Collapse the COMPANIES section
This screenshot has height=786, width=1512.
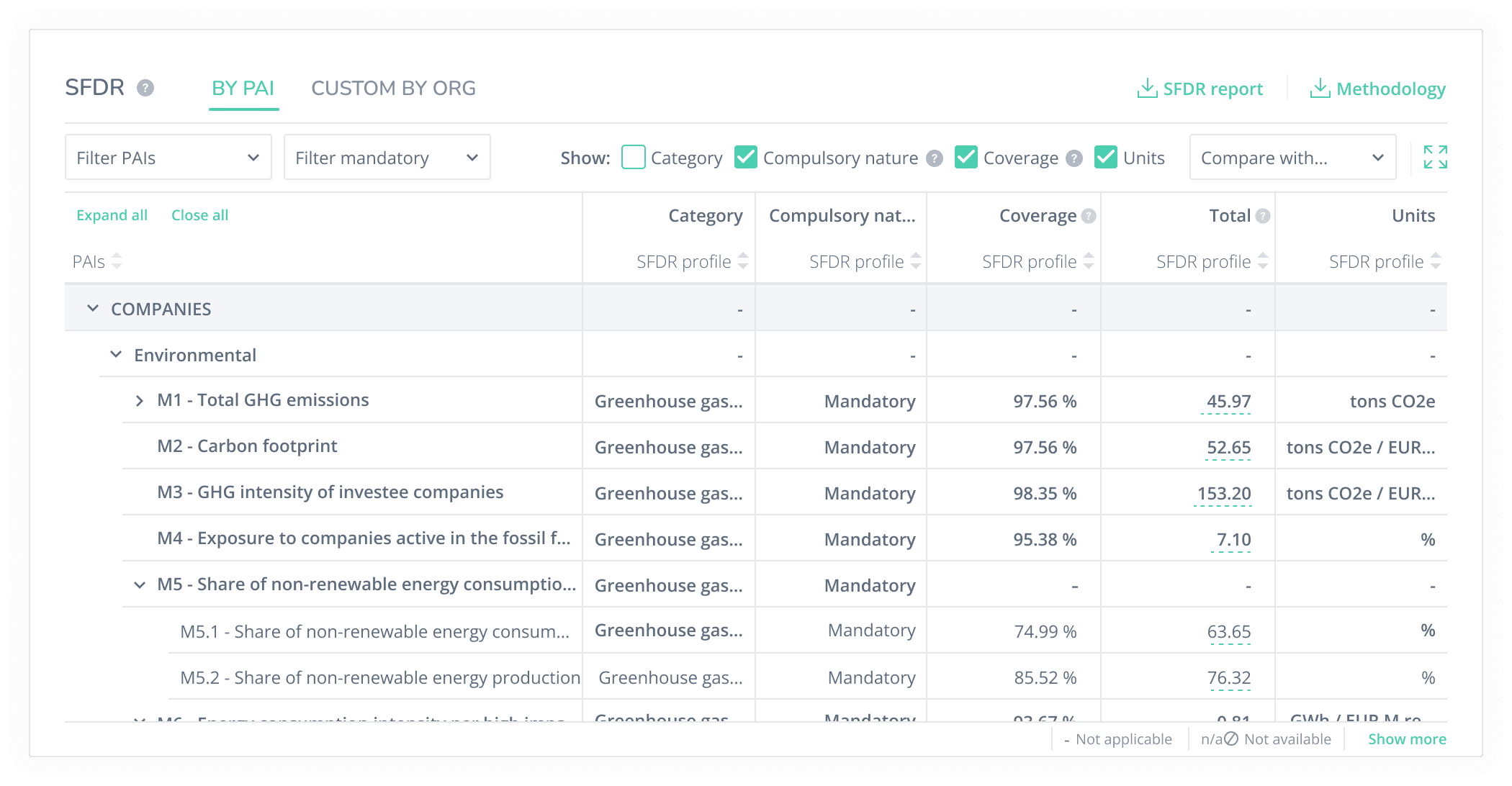93,309
